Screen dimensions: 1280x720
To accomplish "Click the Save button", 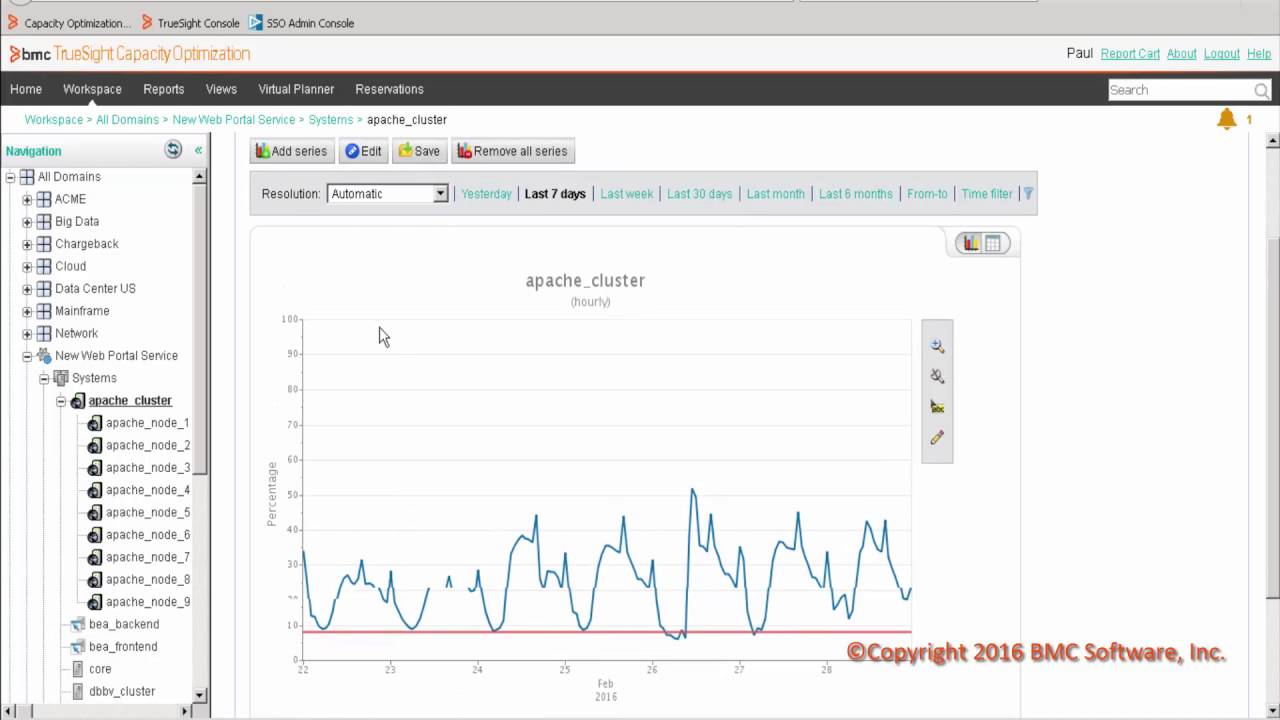I will tap(419, 151).
